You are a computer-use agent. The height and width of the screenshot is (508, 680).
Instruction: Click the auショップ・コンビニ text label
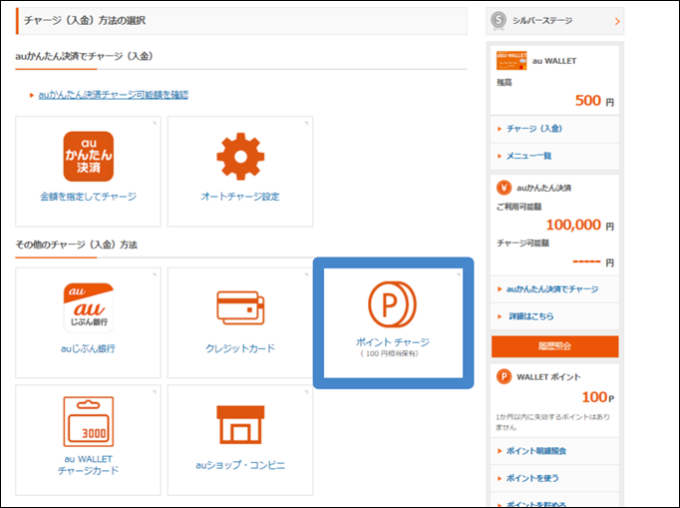click(x=240, y=465)
